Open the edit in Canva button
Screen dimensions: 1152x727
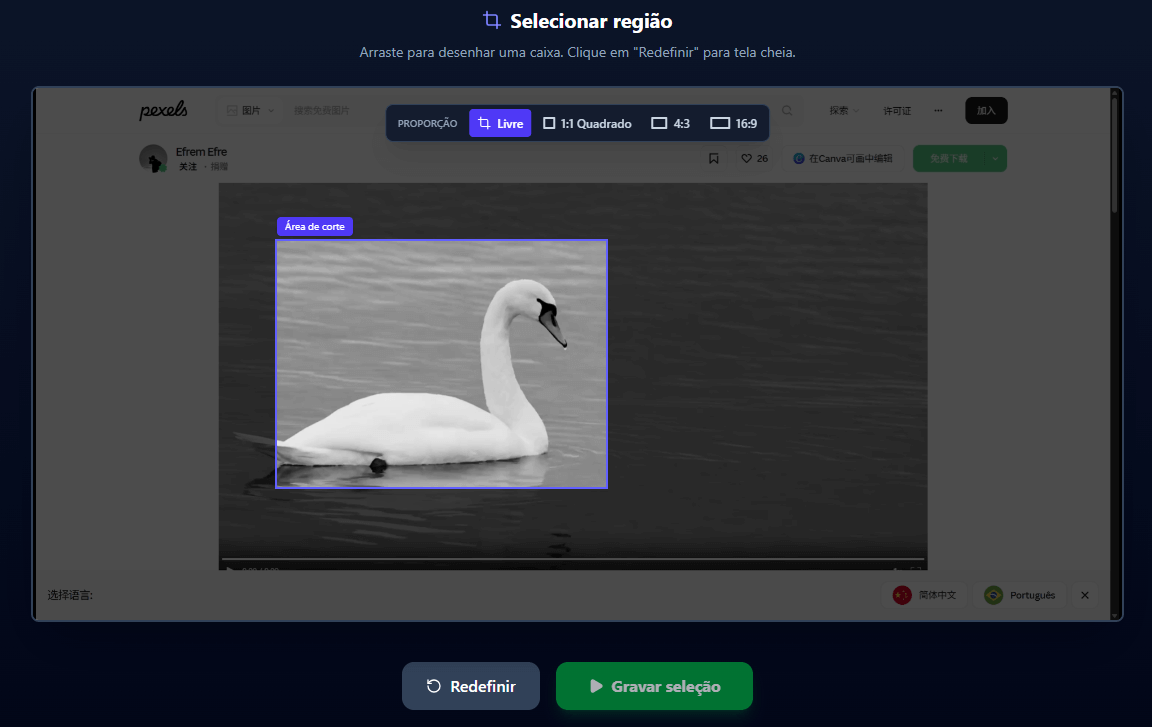coord(843,159)
